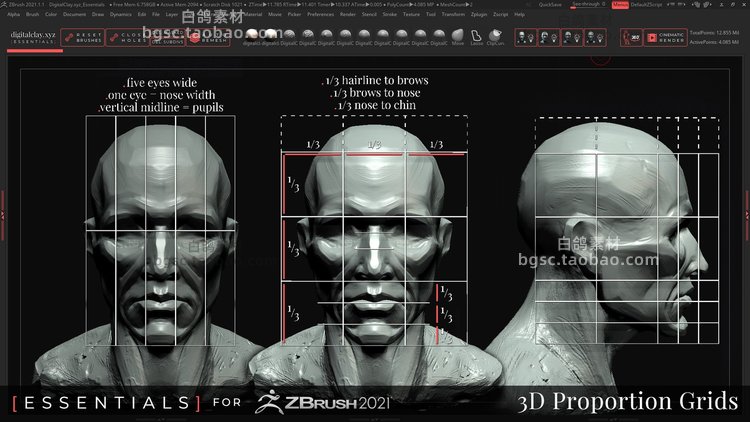Expand the left side tray divider
The height and width of the screenshot is (422, 750).
(2, 215)
